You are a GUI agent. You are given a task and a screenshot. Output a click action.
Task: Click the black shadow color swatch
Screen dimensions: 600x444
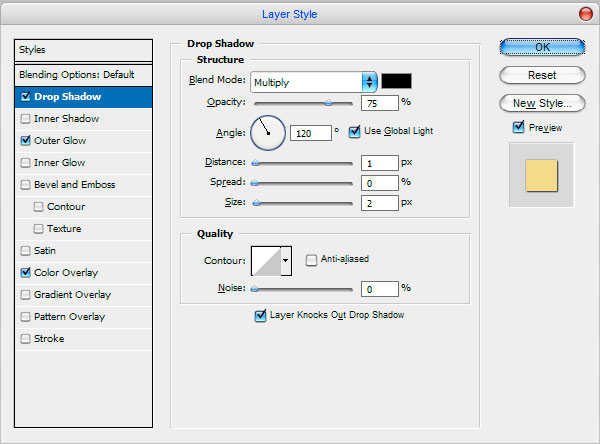[396, 81]
